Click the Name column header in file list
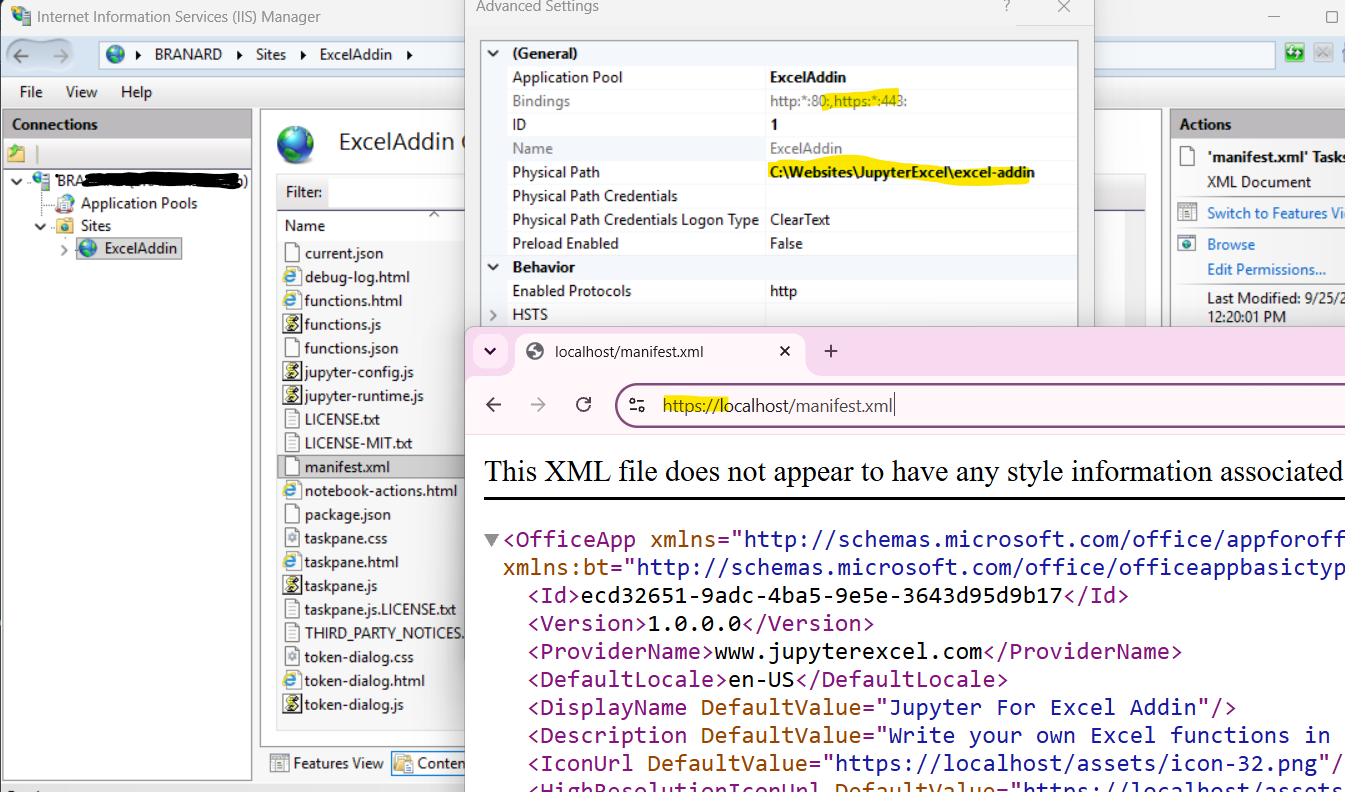 pyautogui.click(x=305, y=226)
